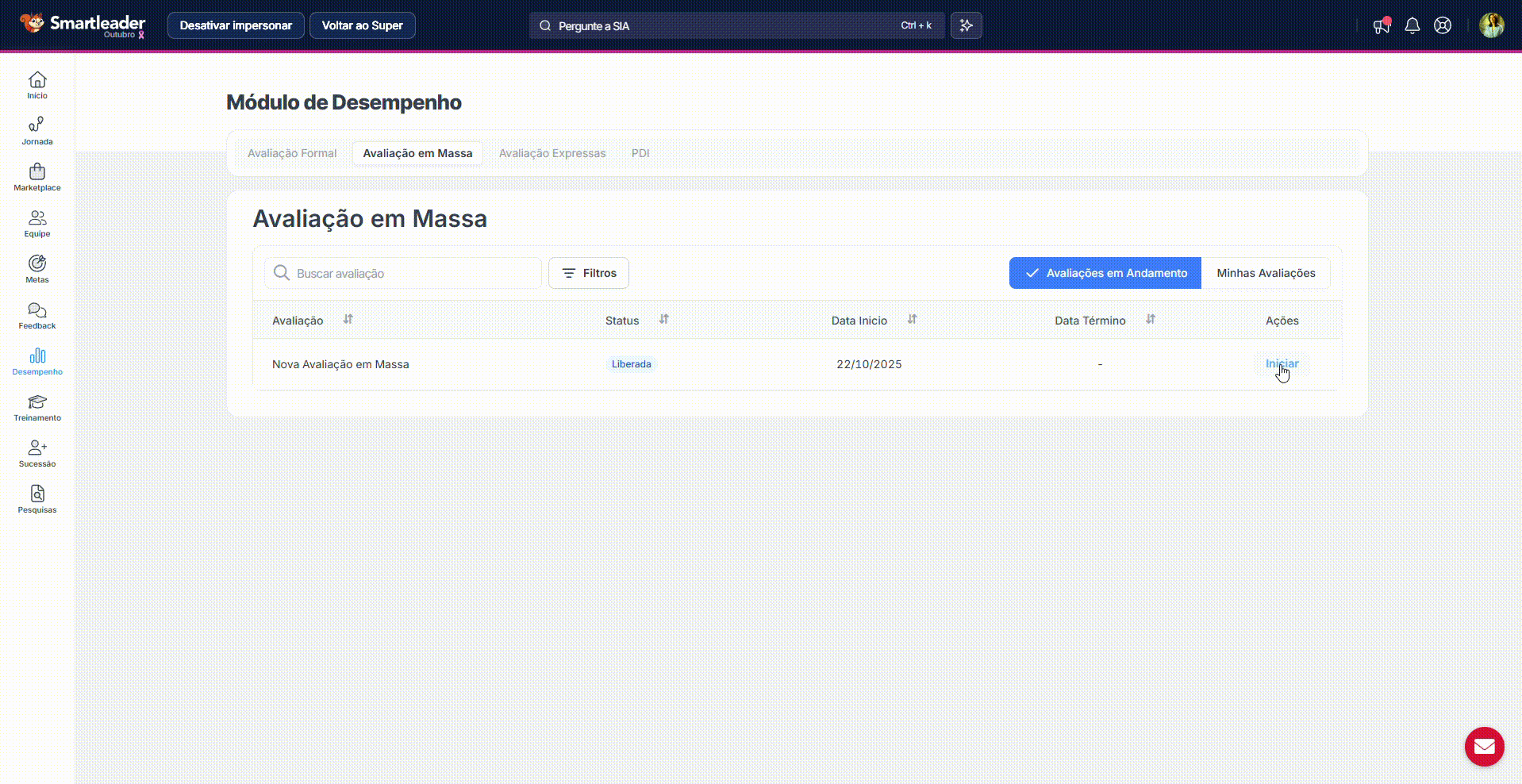Click the Buscar avaliação search field
The image size is (1522, 784).
click(413, 273)
